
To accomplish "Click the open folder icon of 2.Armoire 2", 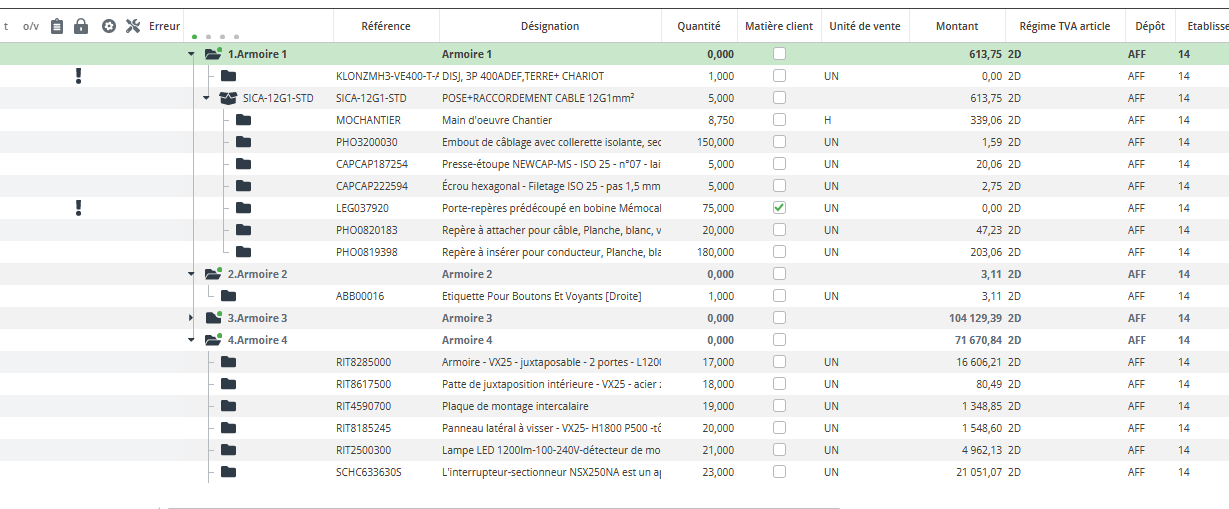I will (x=213, y=273).
